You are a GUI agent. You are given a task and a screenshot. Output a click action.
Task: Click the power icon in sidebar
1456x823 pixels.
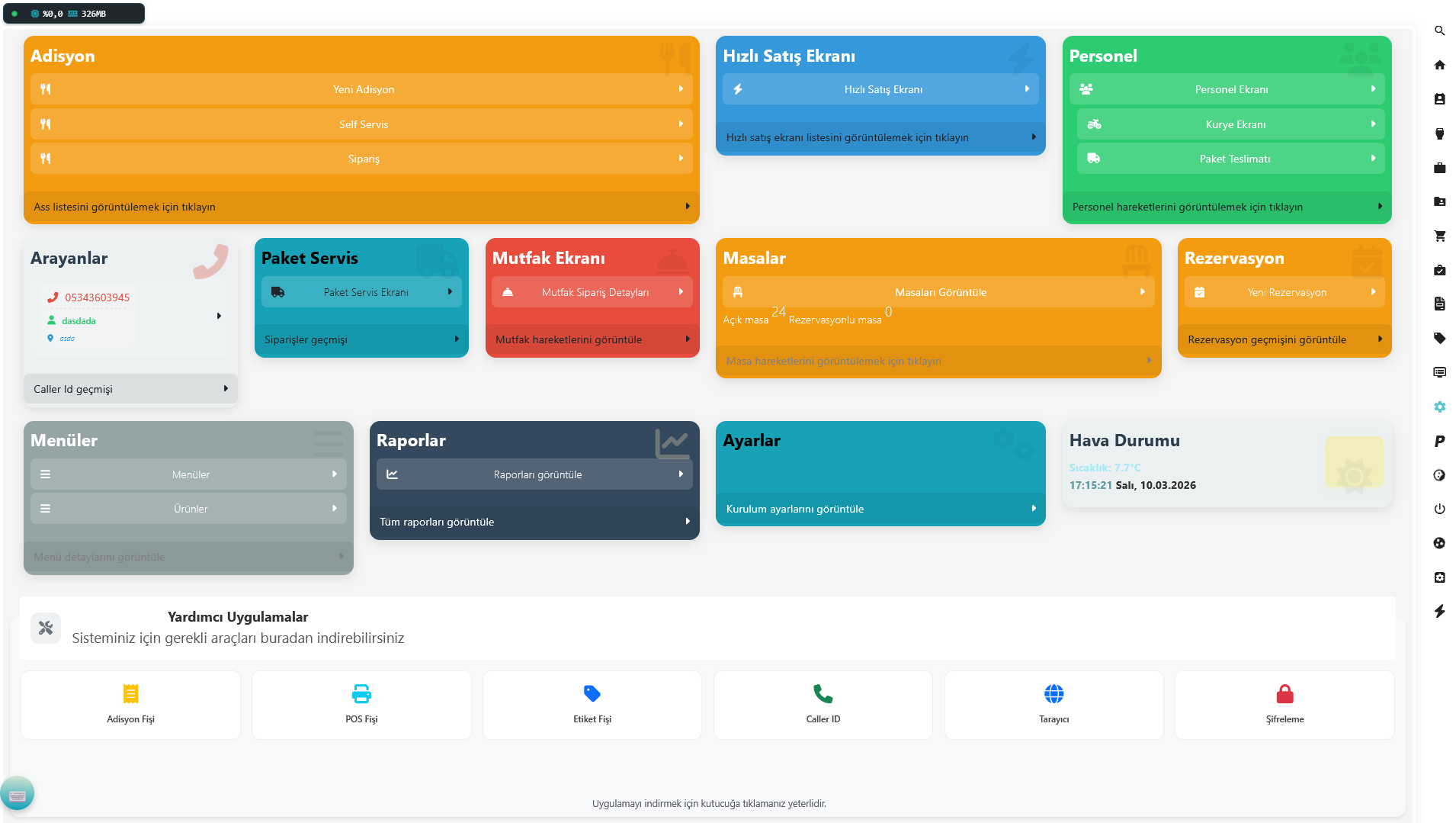[x=1439, y=509]
